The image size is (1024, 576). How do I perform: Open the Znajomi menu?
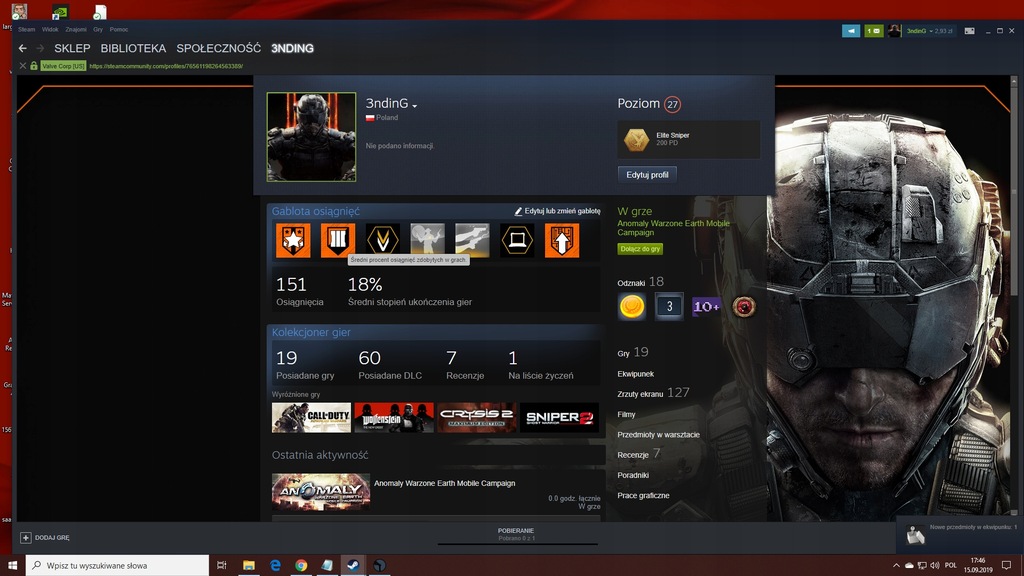[x=76, y=29]
